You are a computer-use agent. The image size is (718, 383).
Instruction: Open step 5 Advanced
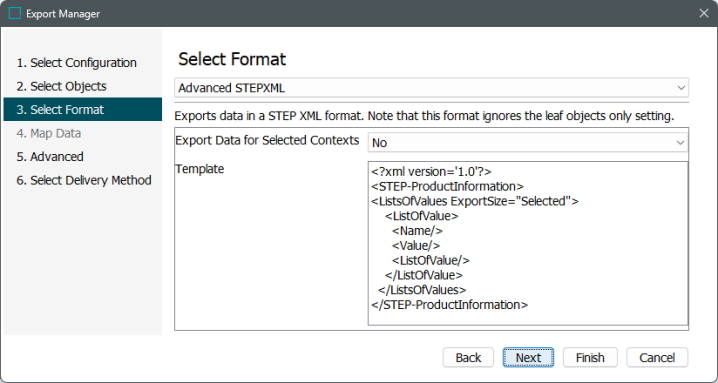click(x=50, y=157)
